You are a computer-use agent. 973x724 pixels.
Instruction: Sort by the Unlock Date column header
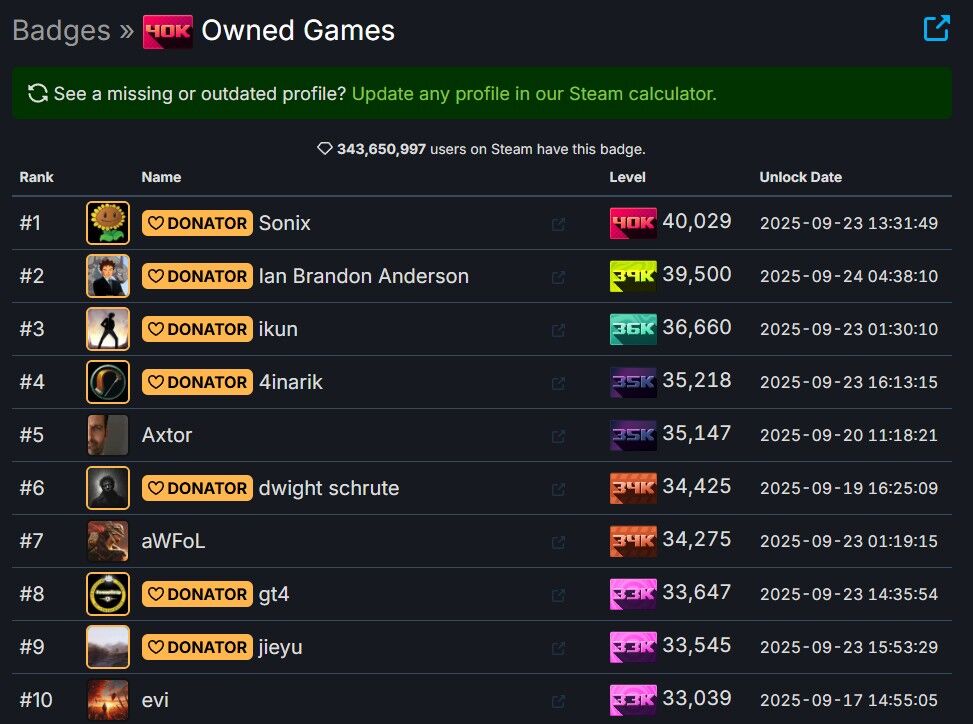(x=800, y=177)
